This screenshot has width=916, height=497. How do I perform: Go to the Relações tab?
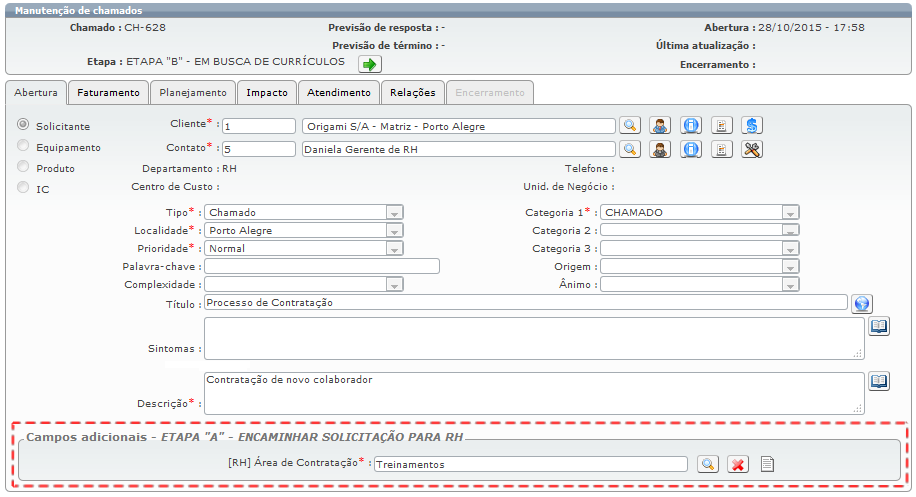point(412,93)
